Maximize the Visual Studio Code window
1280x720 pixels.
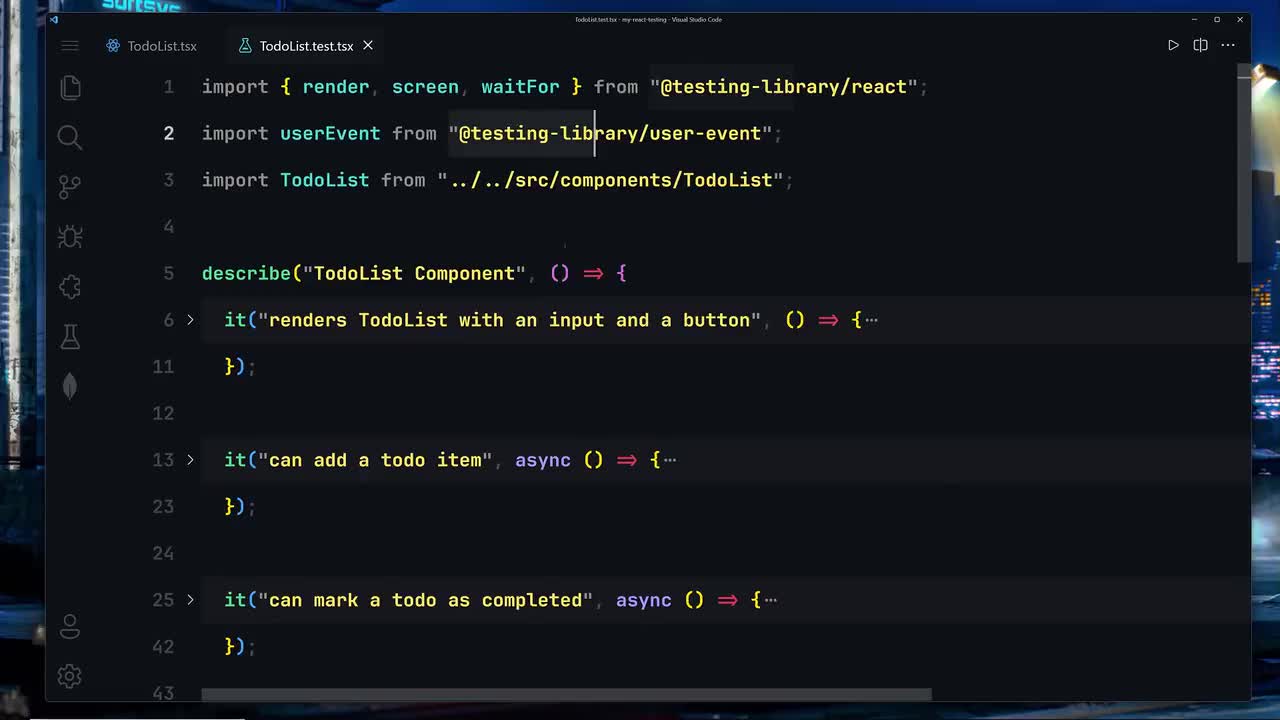point(1217,19)
